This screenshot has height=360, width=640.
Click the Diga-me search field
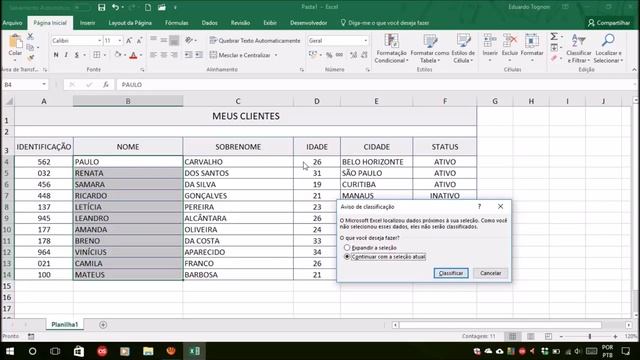[x=385, y=23]
